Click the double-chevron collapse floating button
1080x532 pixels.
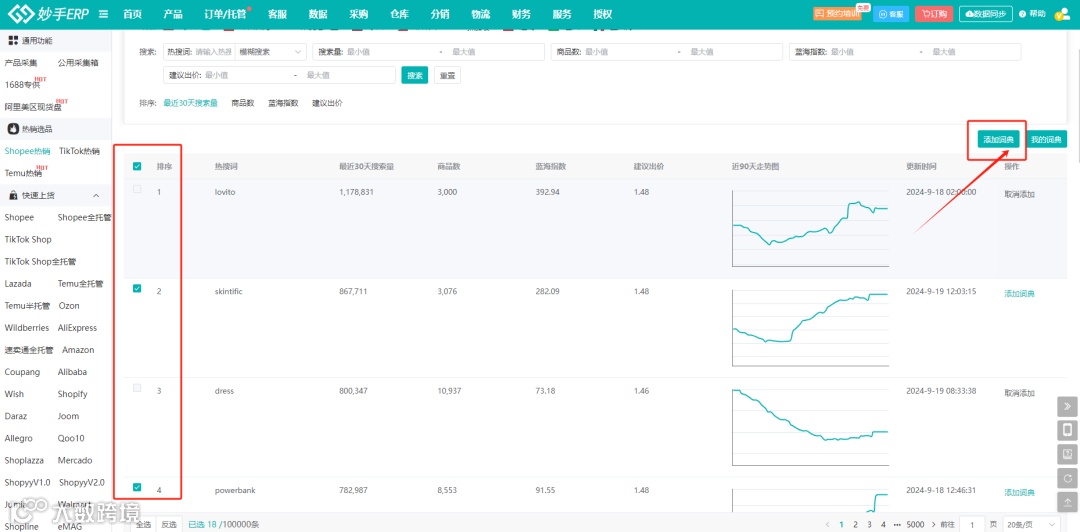click(x=1068, y=406)
